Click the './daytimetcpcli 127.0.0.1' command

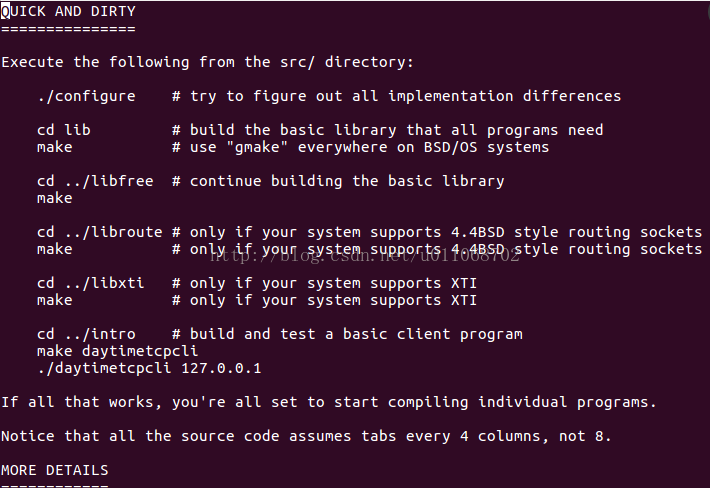(x=149, y=368)
